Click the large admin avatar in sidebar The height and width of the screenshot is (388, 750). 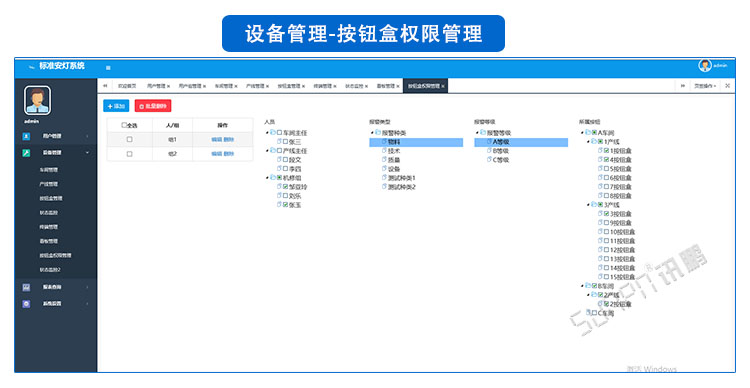click(x=37, y=100)
